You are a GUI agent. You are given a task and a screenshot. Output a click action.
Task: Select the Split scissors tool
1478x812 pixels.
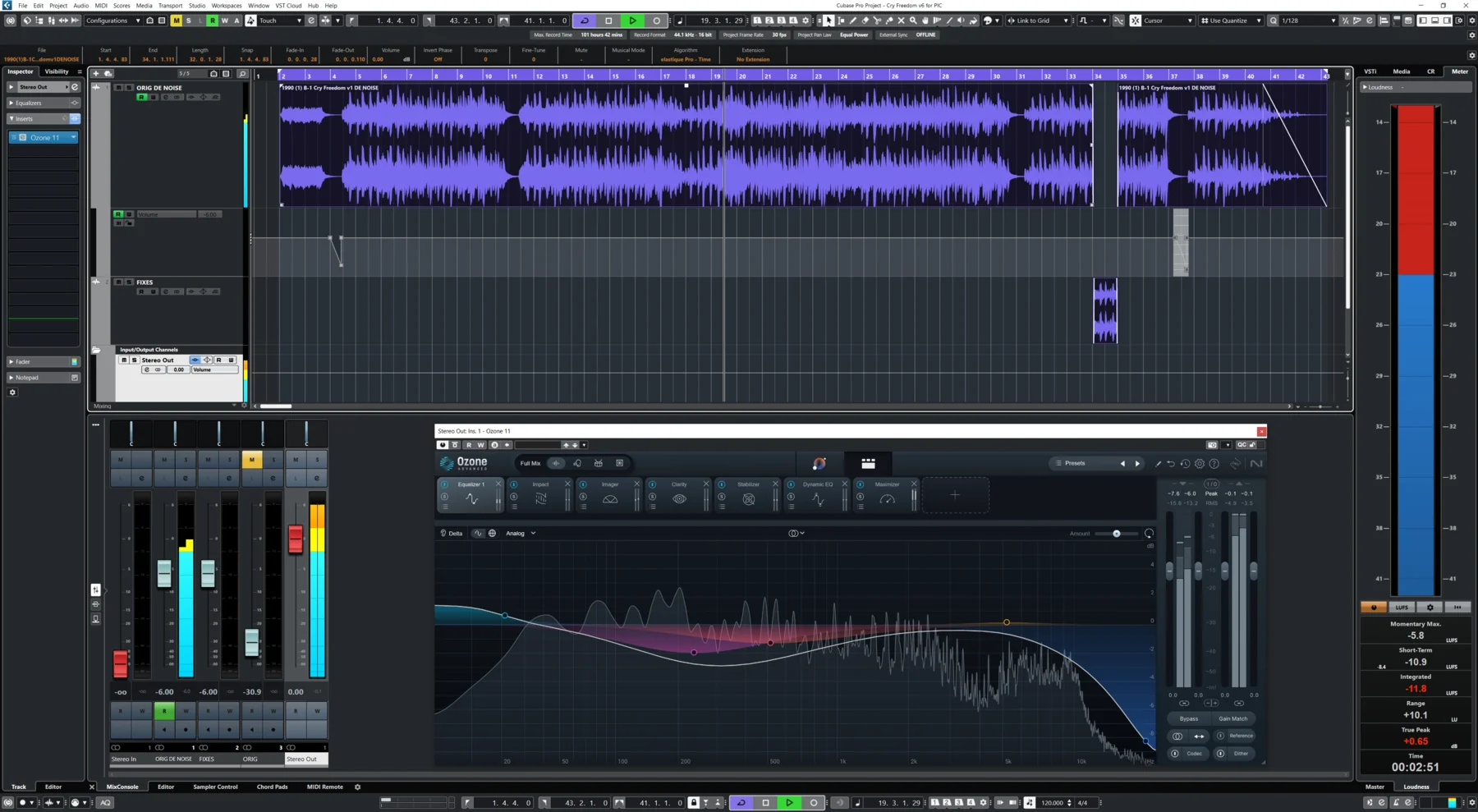(877, 21)
